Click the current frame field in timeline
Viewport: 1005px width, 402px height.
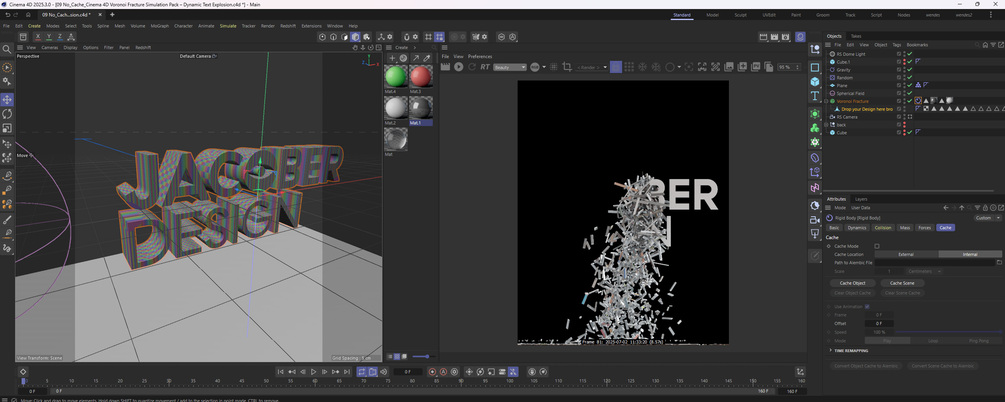[x=407, y=372]
